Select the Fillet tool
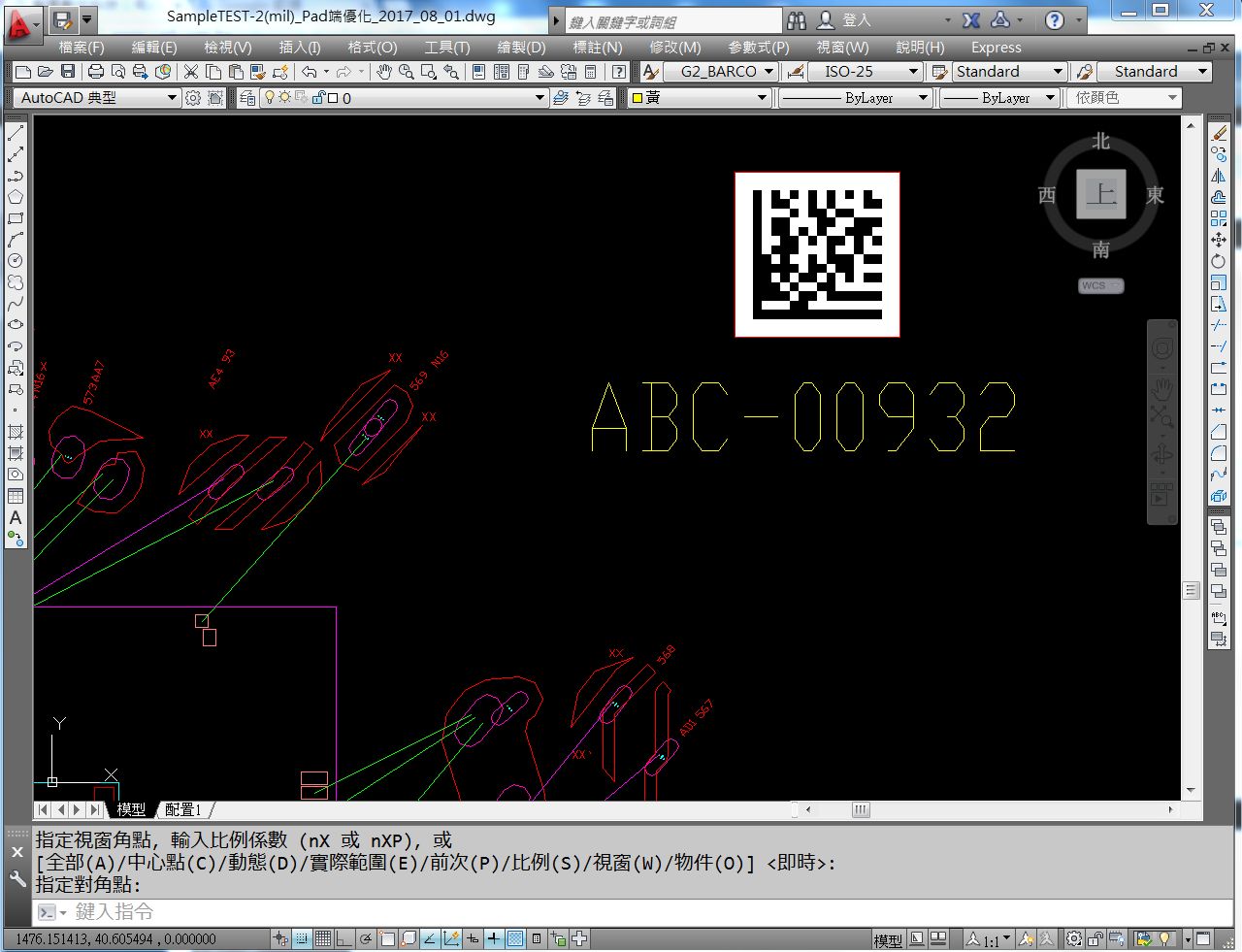Image resolution: width=1242 pixels, height=952 pixels. [x=1219, y=453]
